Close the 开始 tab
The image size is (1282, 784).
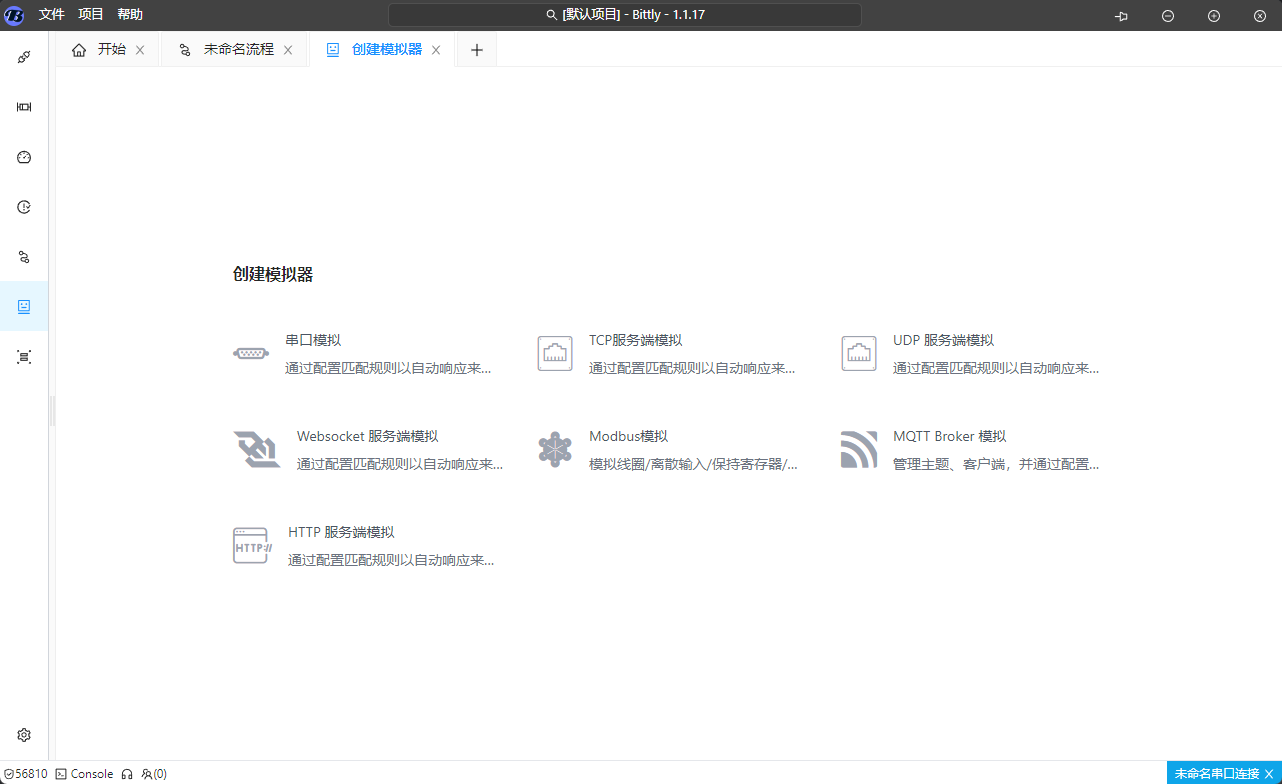pos(140,50)
